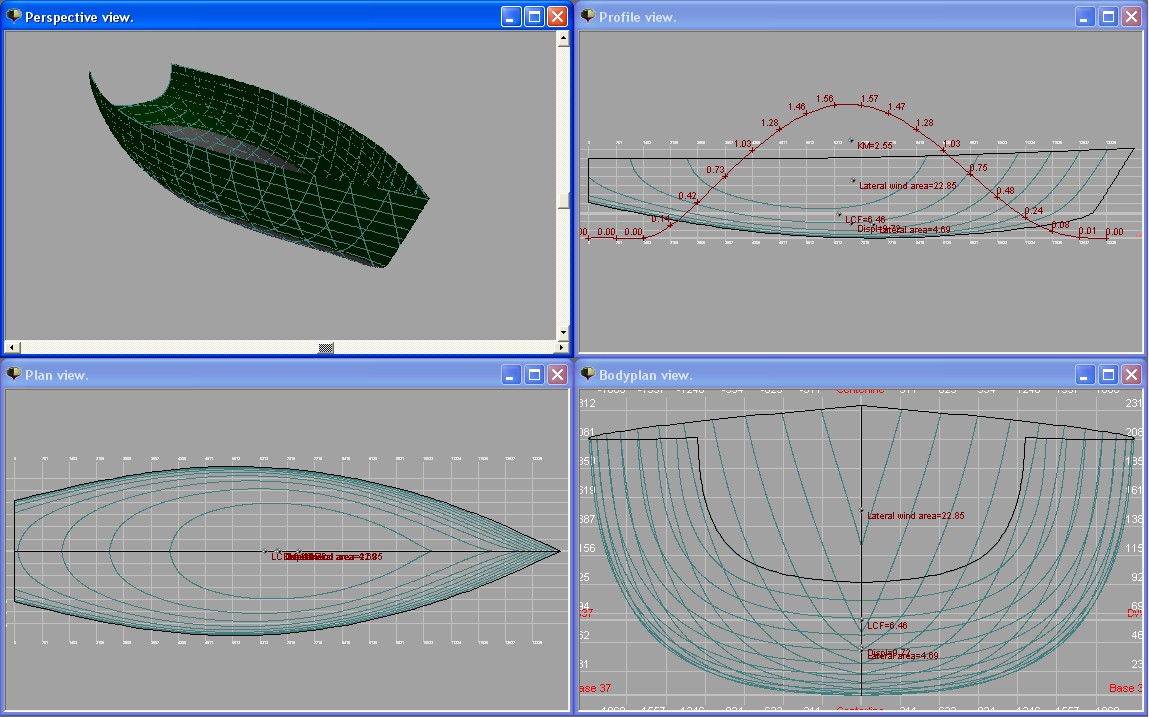Viewport: 1149px width, 717px height.
Task: Minimize the Plan view window
Action: click(511, 375)
